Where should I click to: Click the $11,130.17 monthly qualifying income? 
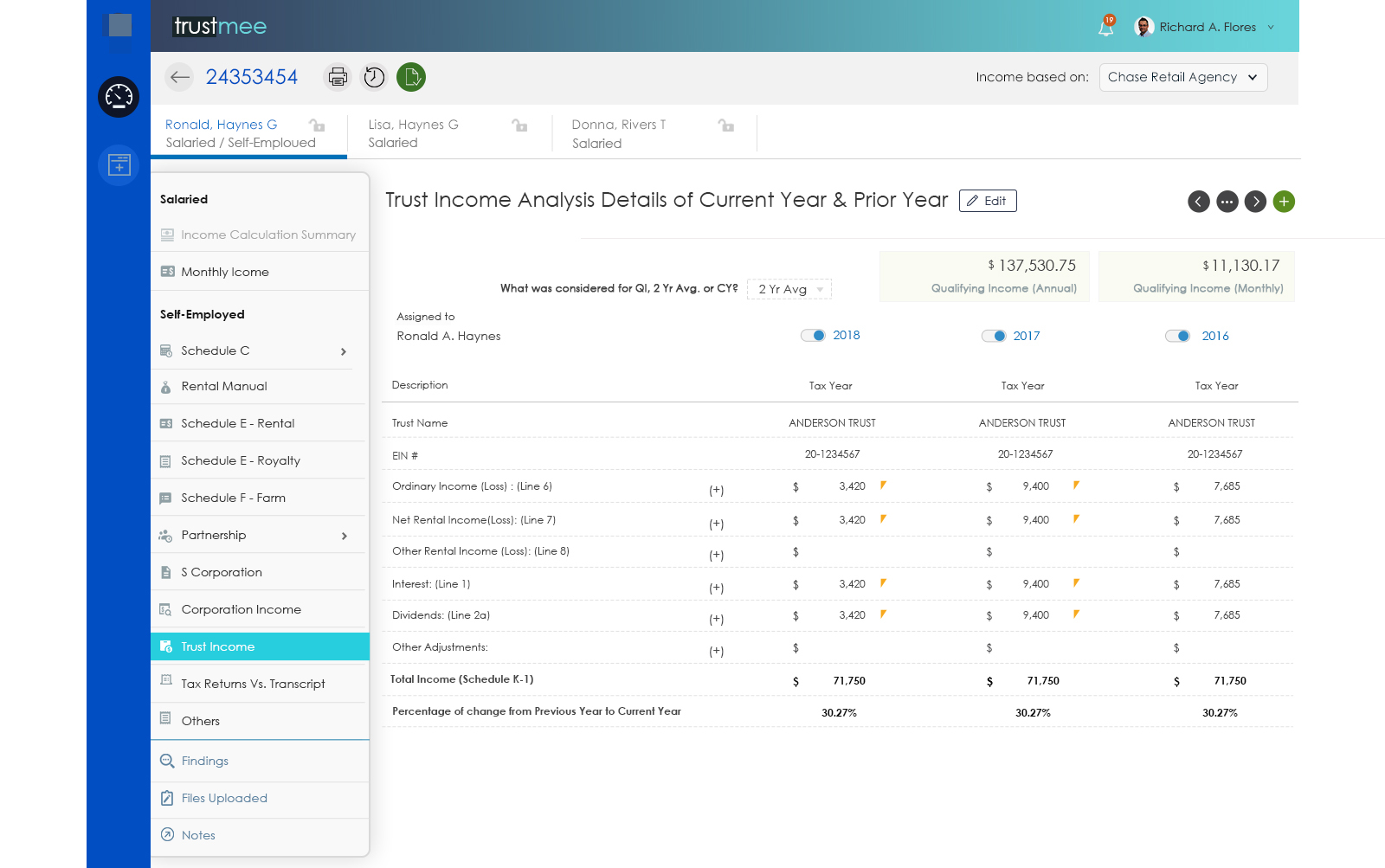[x=1240, y=266]
